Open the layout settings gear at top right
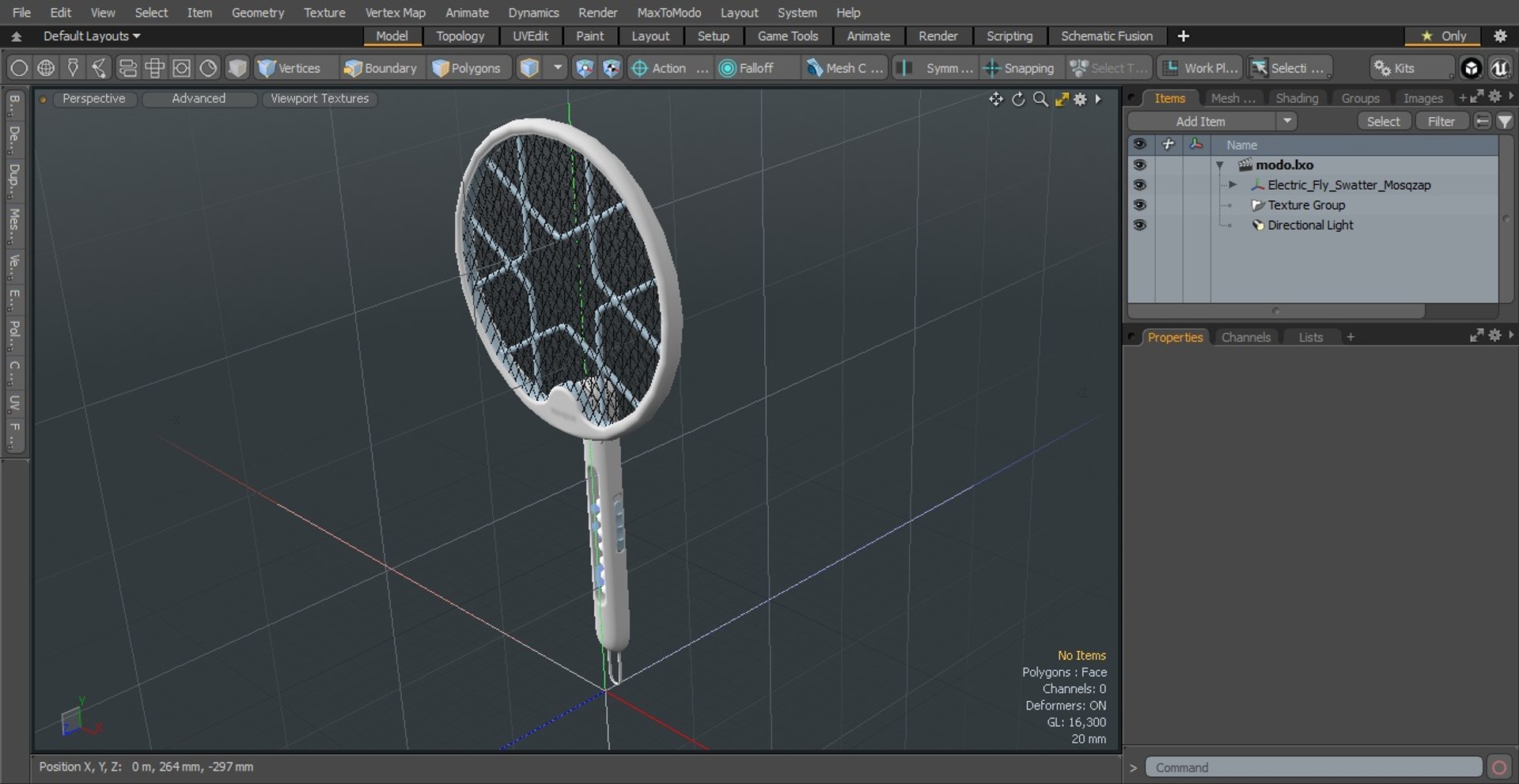This screenshot has height=784, width=1519. [1500, 36]
